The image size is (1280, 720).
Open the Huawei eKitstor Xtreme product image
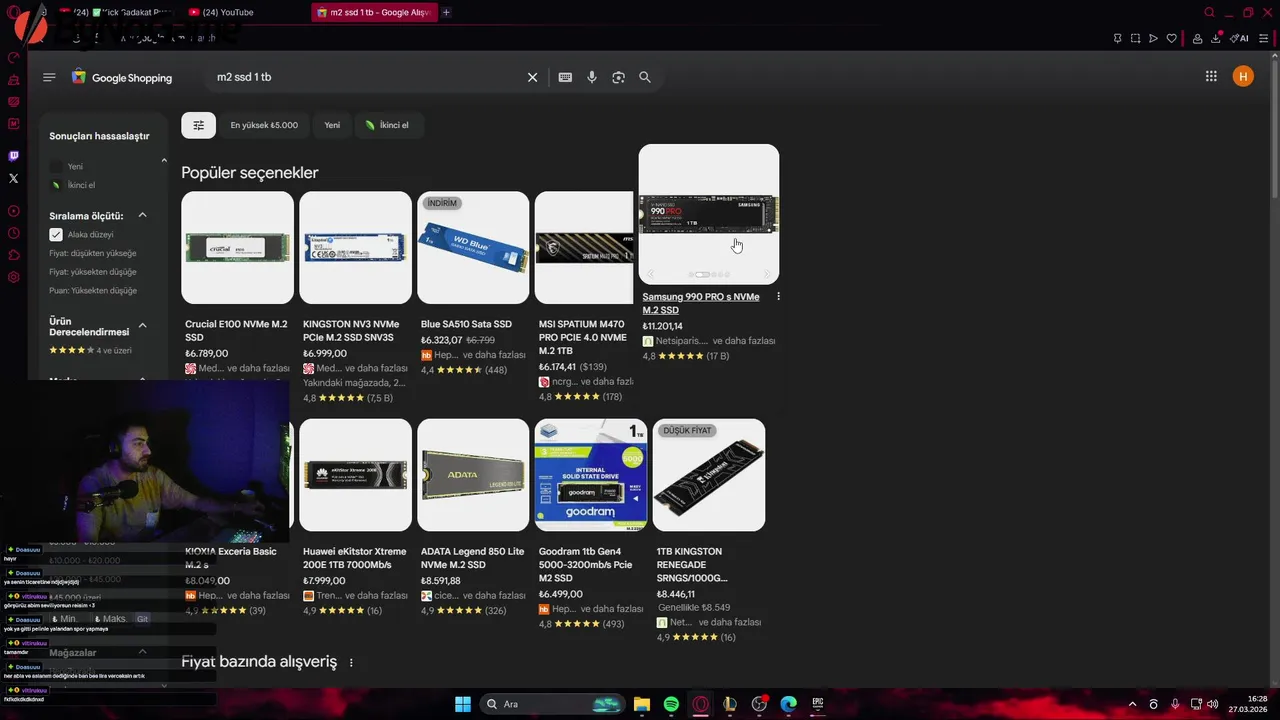coord(355,475)
